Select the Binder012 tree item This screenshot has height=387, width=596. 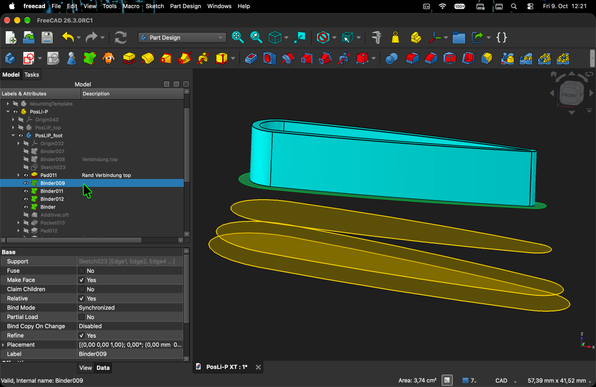(x=52, y=199)
